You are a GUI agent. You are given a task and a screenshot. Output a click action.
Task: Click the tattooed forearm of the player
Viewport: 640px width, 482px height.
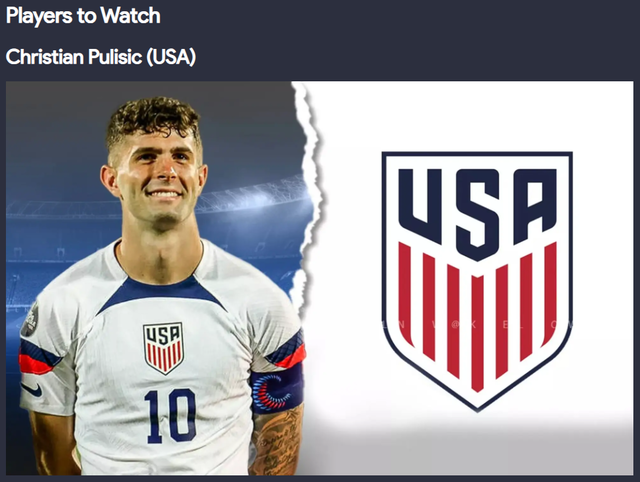(276, 443)
